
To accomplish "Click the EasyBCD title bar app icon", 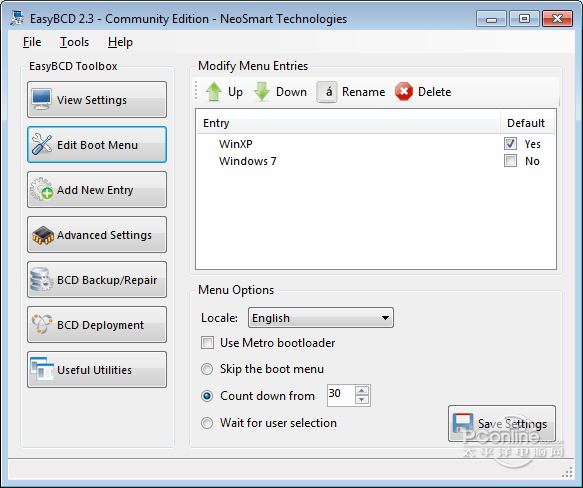I will [x=17, y=19].
